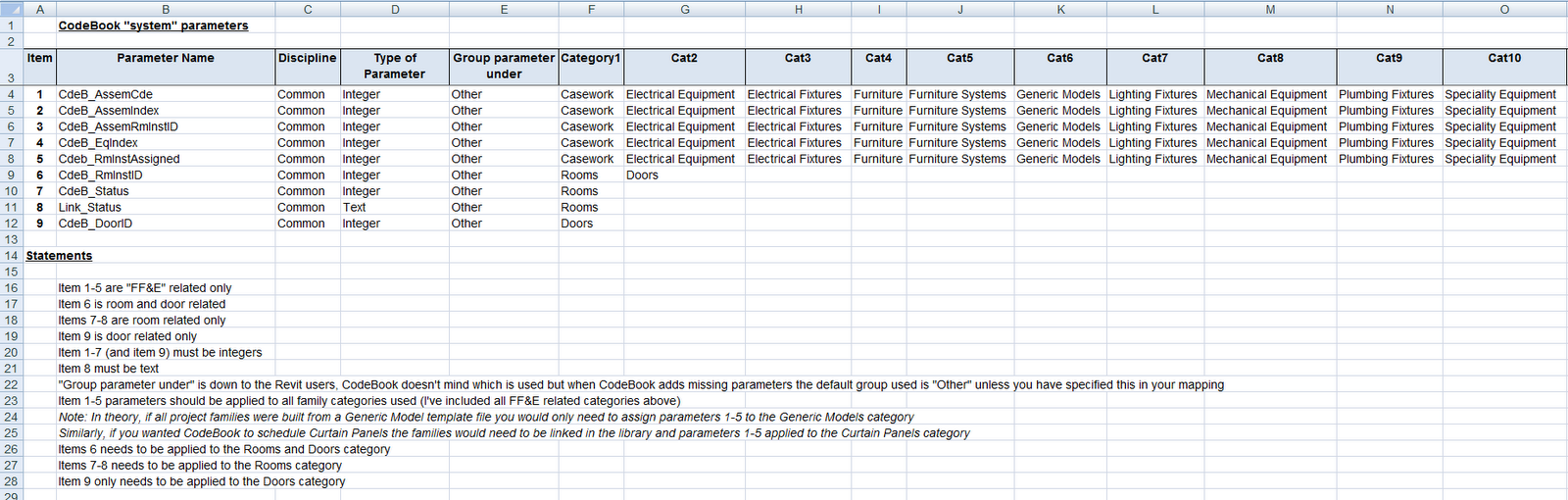Click the 'Electrical Fixtures' cell in the CdeB_AssemIndex row
The image size is (1568, 500).
click(798, 111)
